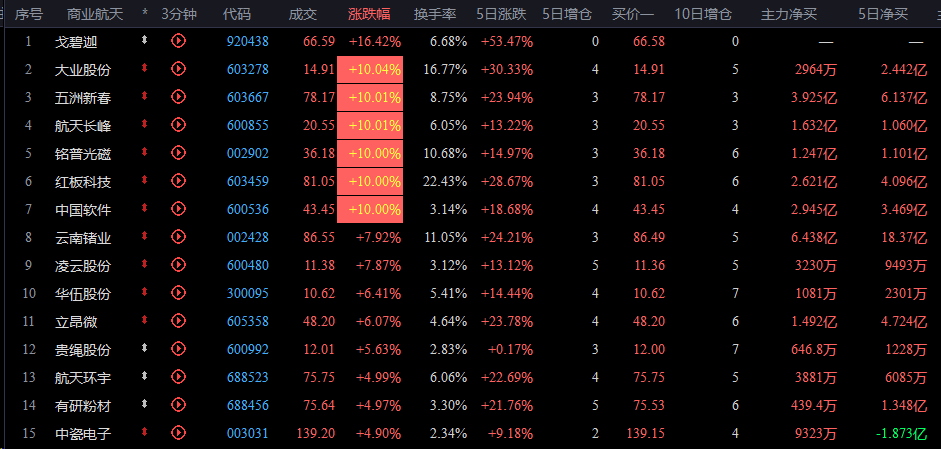This screenshot has height=449, width=941.
Task: Click the asterisk column header
Action: click(145, 13)
